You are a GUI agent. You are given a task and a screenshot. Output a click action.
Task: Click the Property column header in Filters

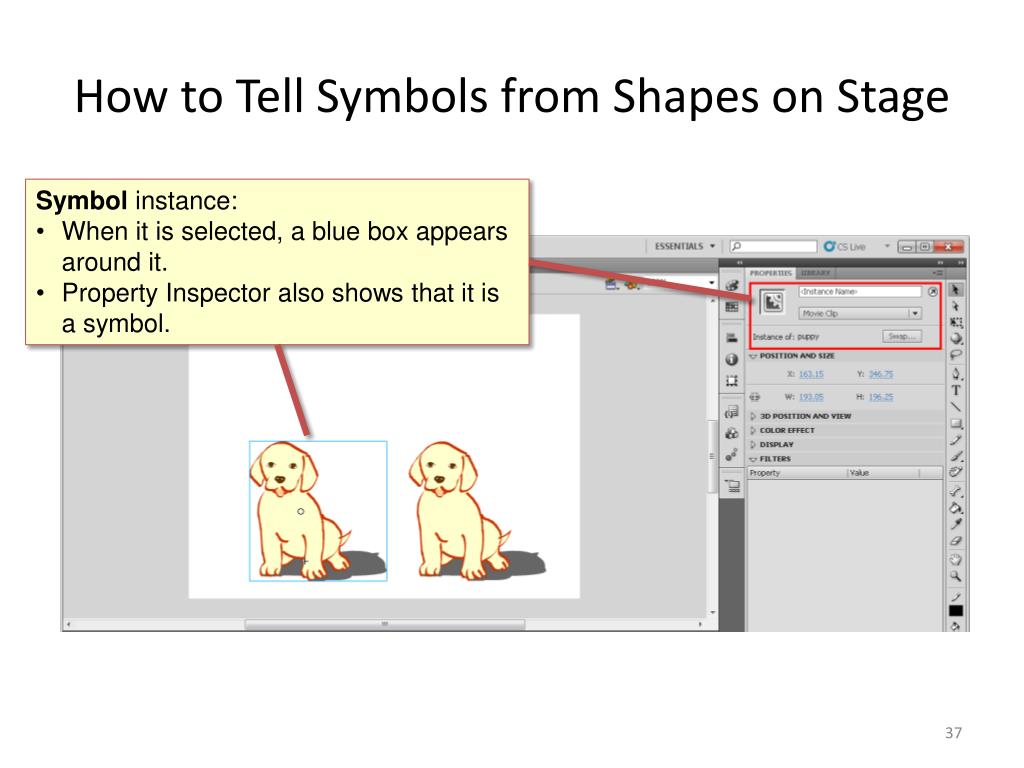coord(797,473)
